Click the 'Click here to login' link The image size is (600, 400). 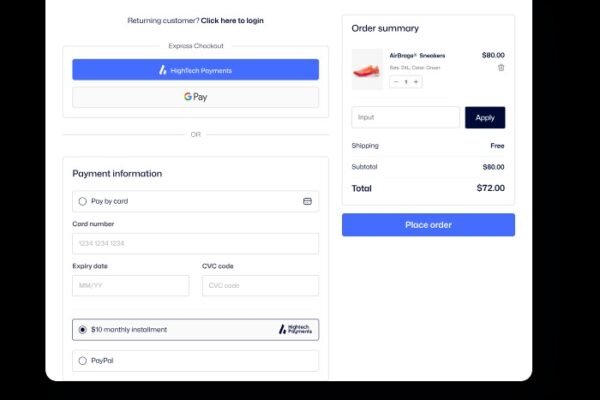[232, 21]
